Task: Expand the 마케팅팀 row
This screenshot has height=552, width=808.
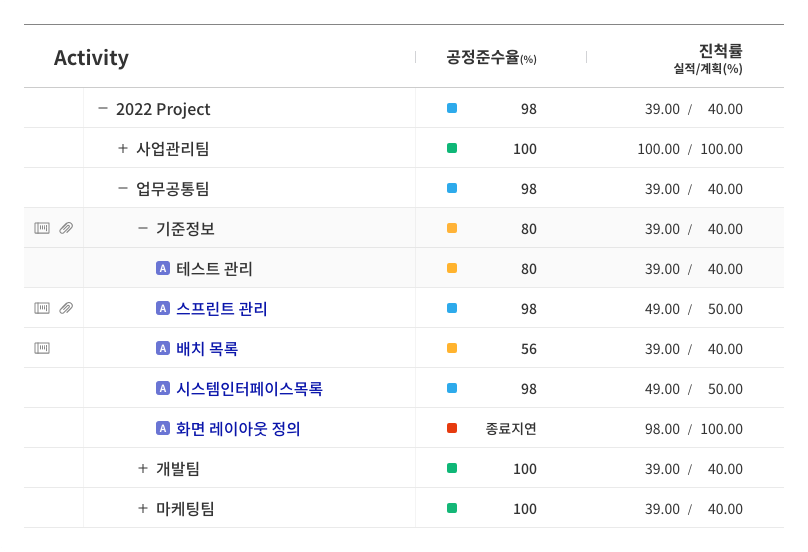Action: click(x=143, y=508)
